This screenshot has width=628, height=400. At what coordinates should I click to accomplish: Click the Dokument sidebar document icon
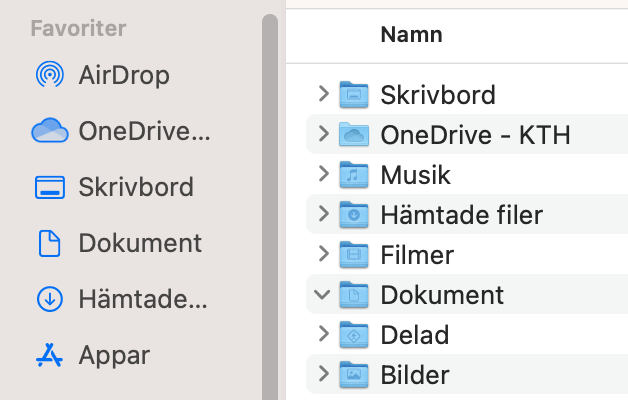point(49,243)
